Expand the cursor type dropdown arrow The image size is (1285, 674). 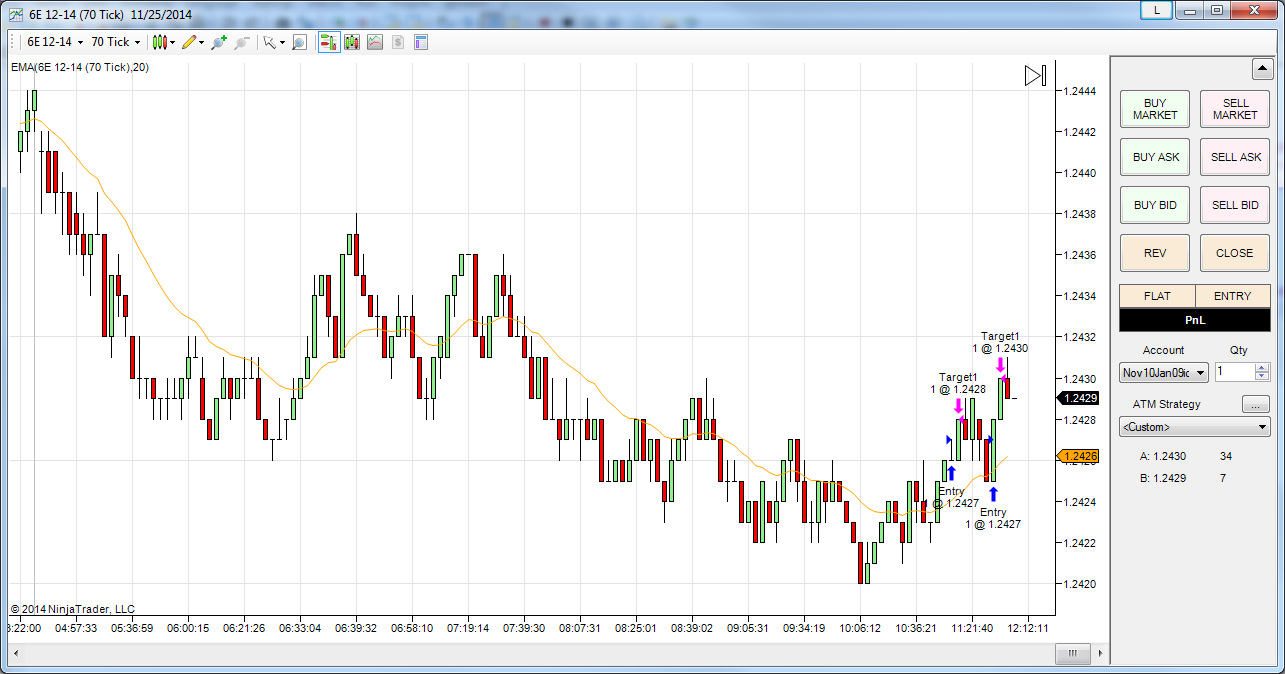(282, 42)
